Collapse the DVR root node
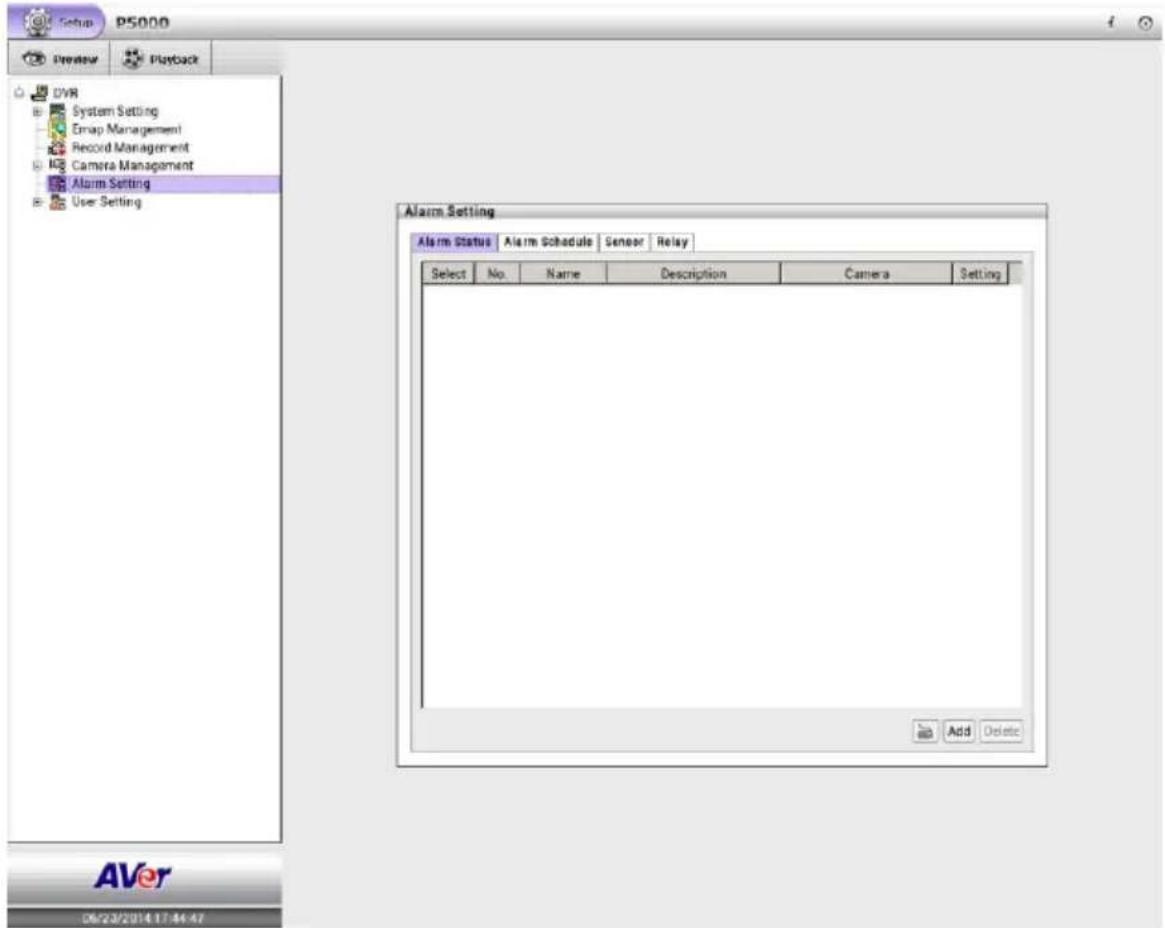1165x928 pixels. pyautogui.click(x=19, y=93)
